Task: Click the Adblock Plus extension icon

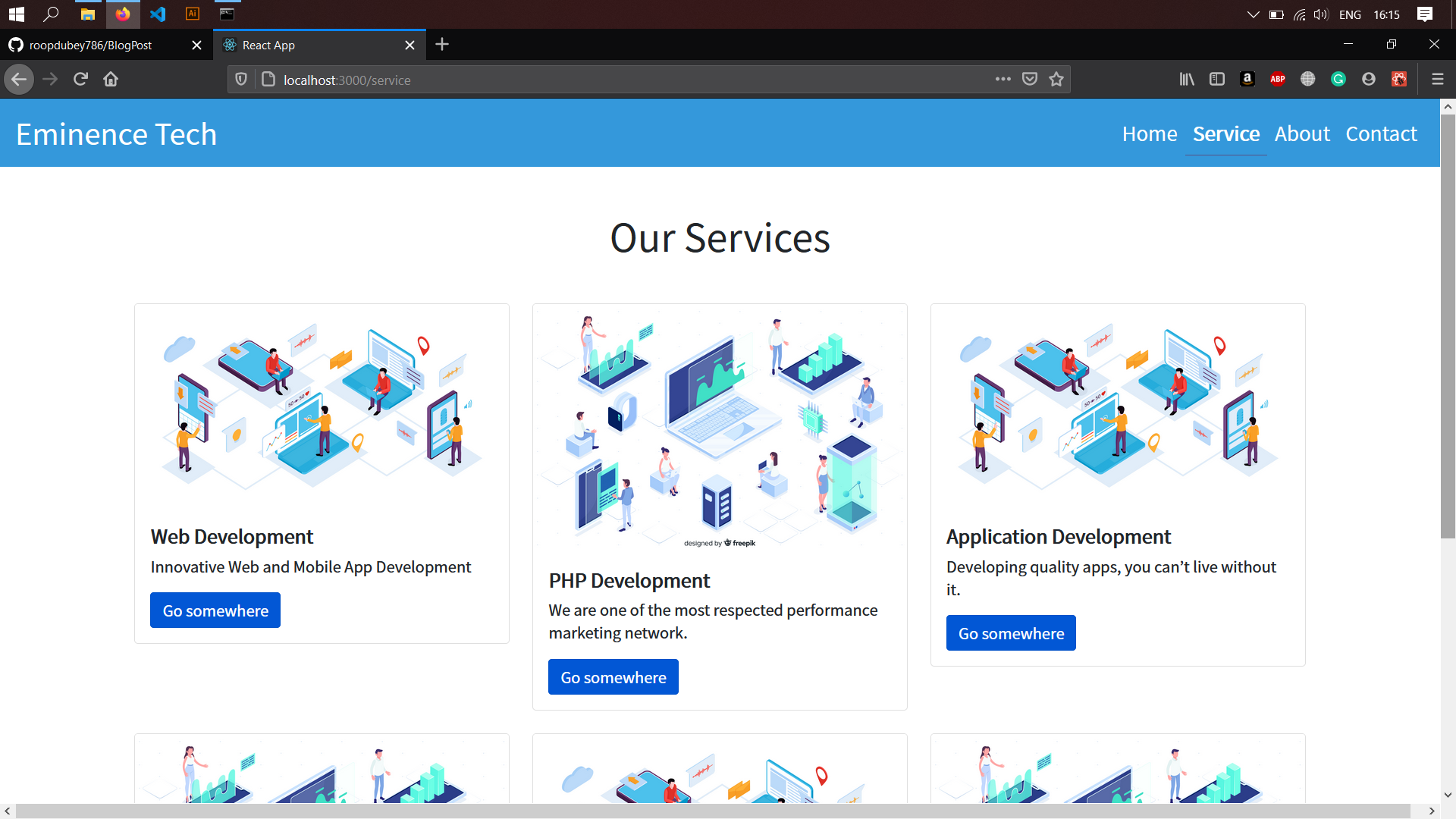Action: coord(1277,79)
